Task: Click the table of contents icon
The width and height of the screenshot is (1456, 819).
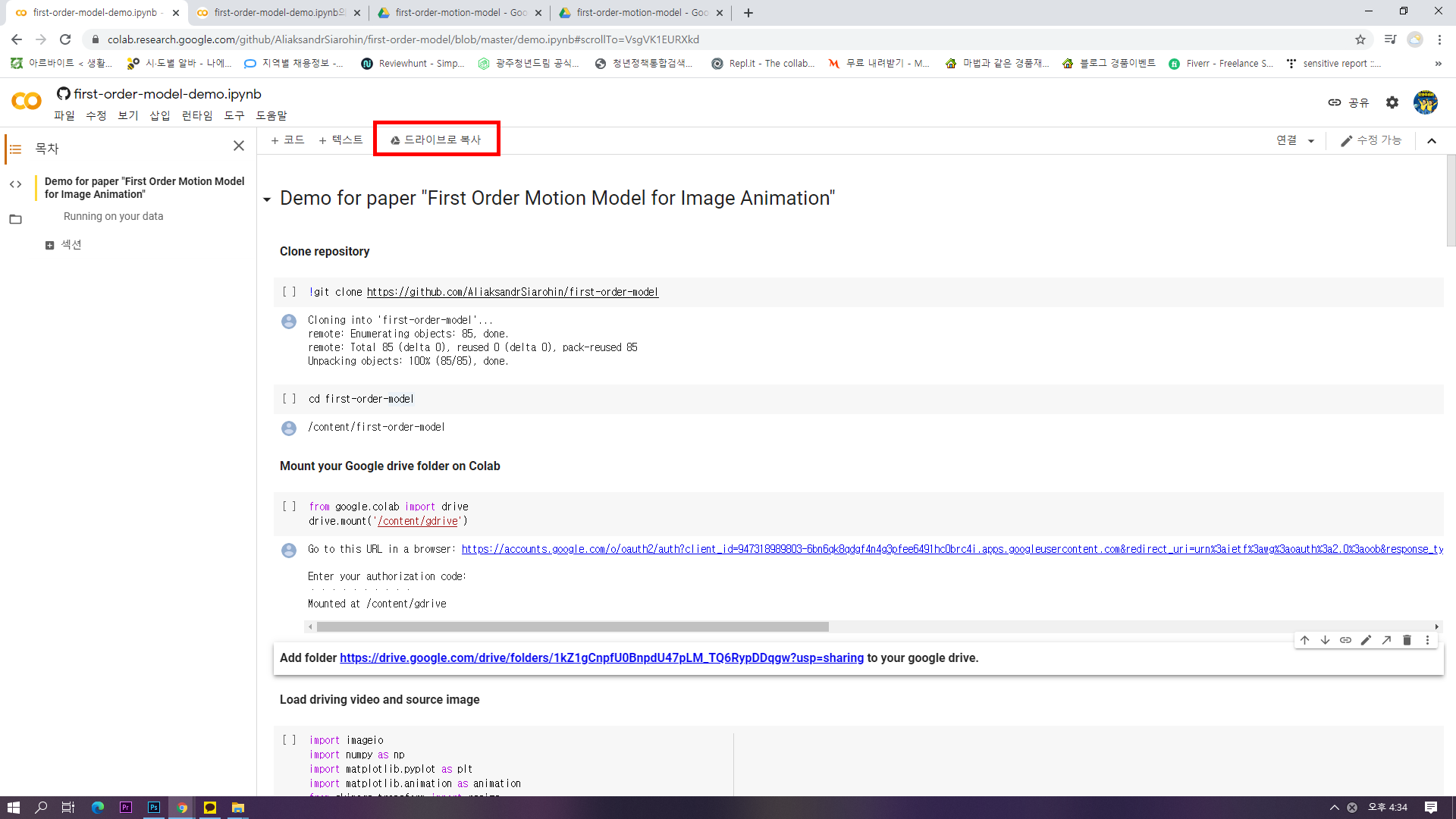Action: pyautogui.click(x=15, y=149)
